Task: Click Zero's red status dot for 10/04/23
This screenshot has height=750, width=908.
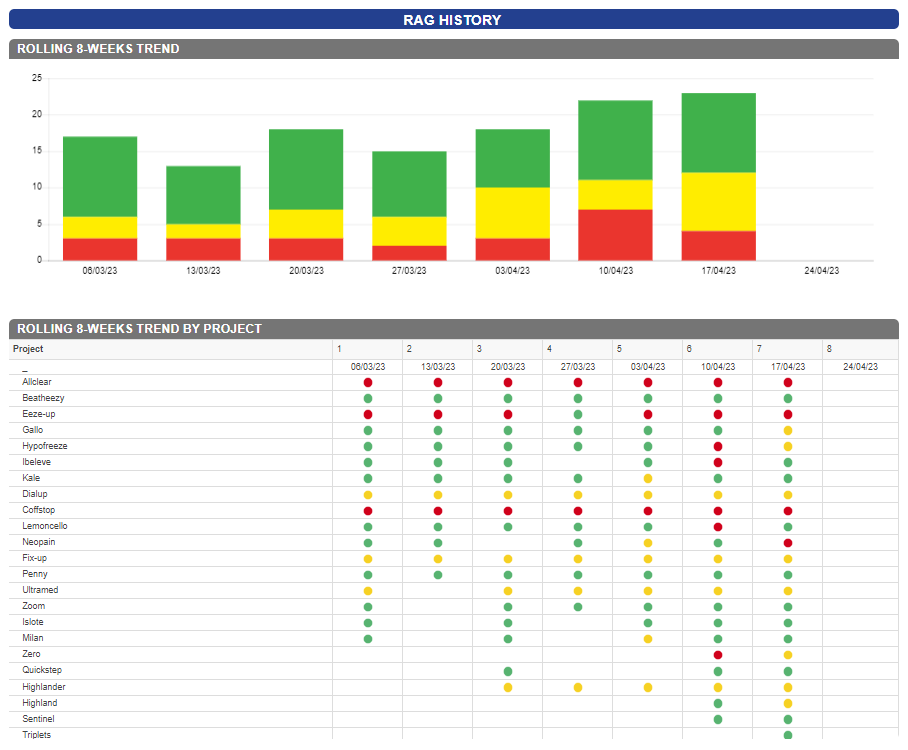Action: [x=718, y=655]
